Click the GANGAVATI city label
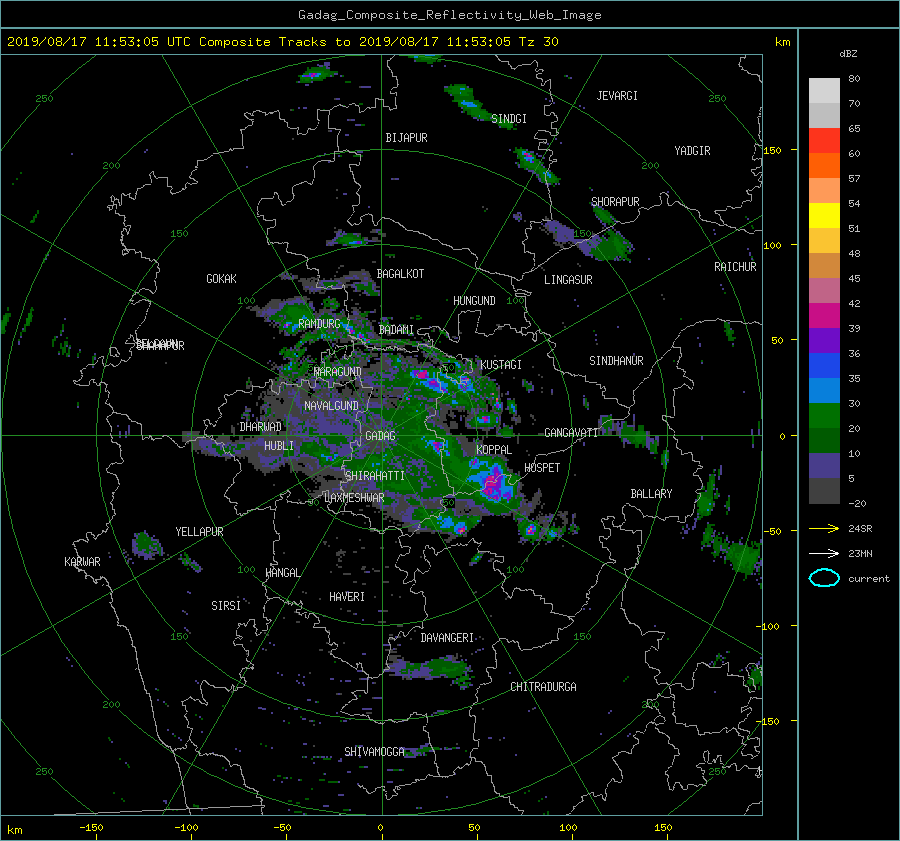This screenshot has height=841, width=900. 571,433
